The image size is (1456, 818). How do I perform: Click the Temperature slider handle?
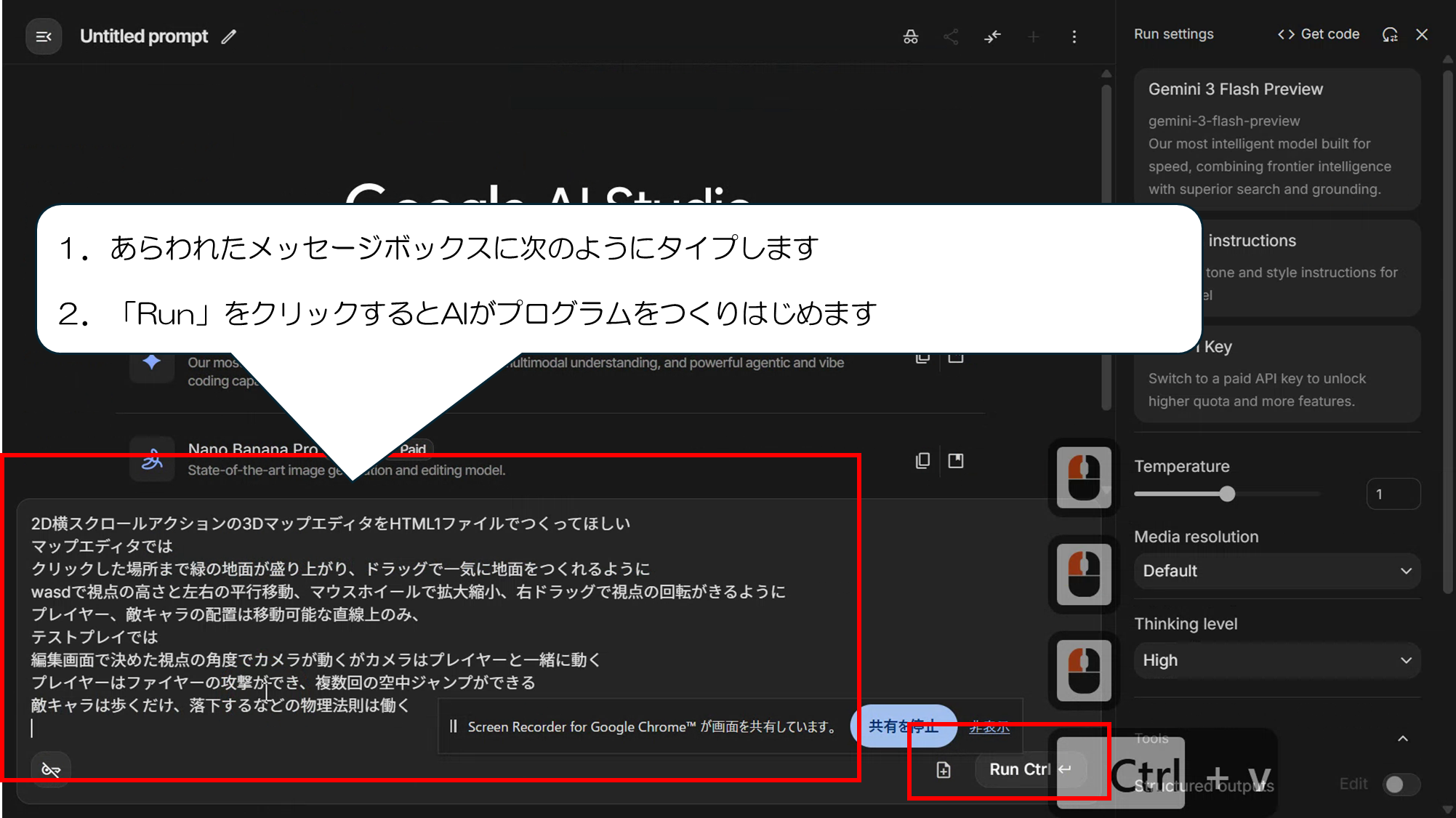(1227, 494)
